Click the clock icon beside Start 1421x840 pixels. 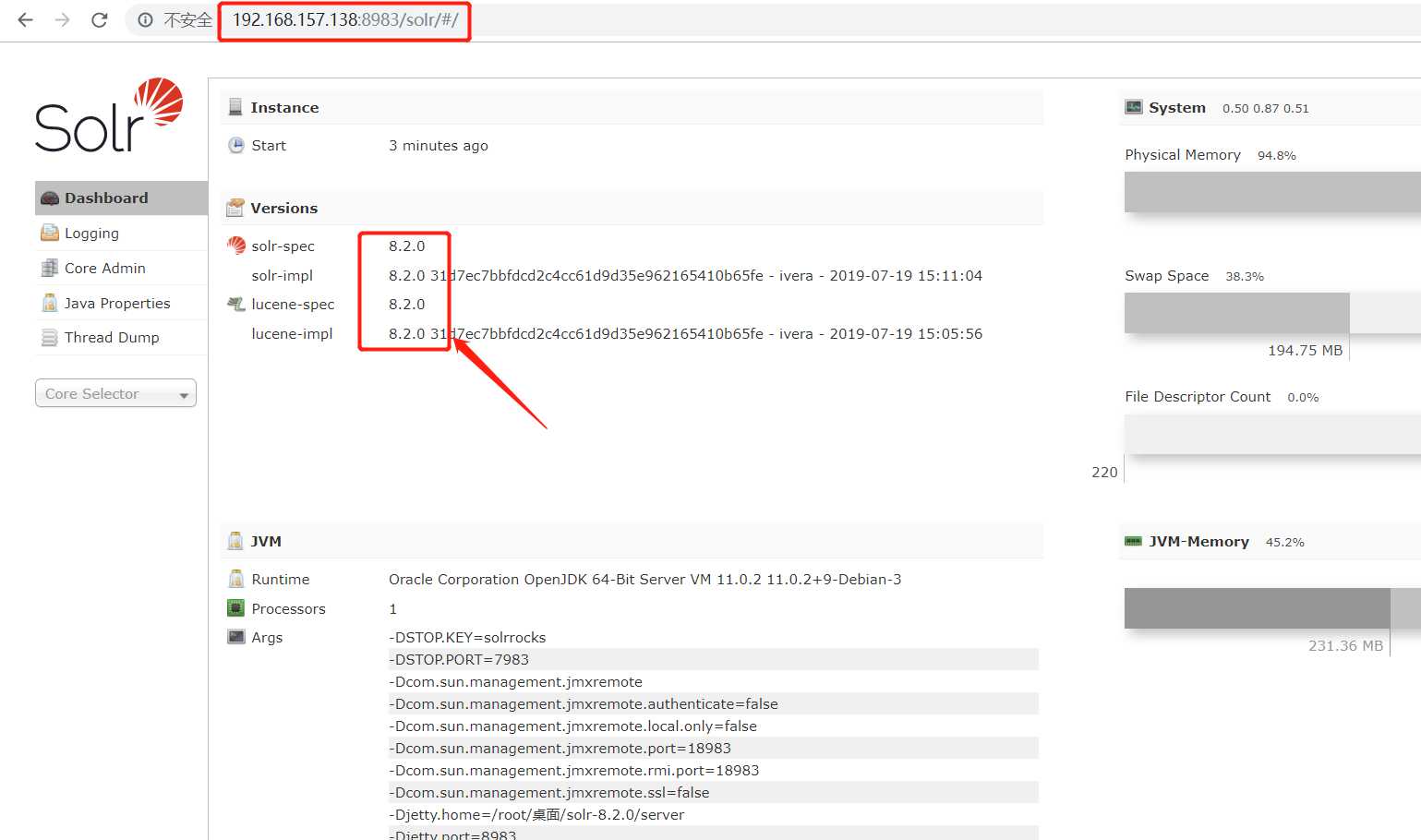point(236,145)
